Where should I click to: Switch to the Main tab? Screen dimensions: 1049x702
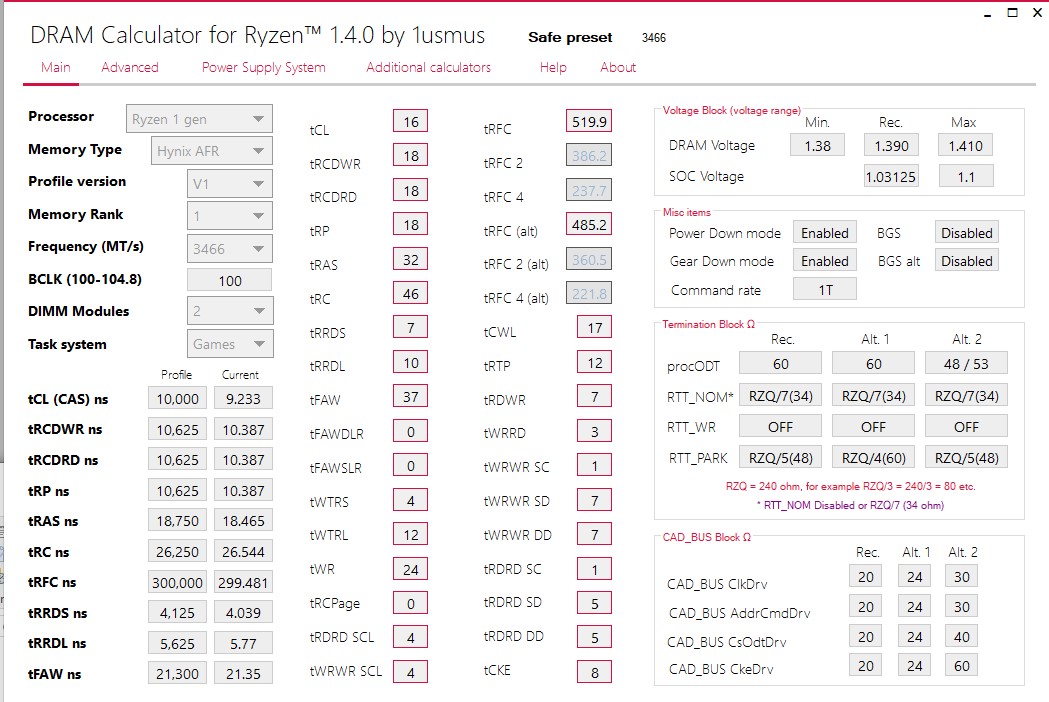56,68
